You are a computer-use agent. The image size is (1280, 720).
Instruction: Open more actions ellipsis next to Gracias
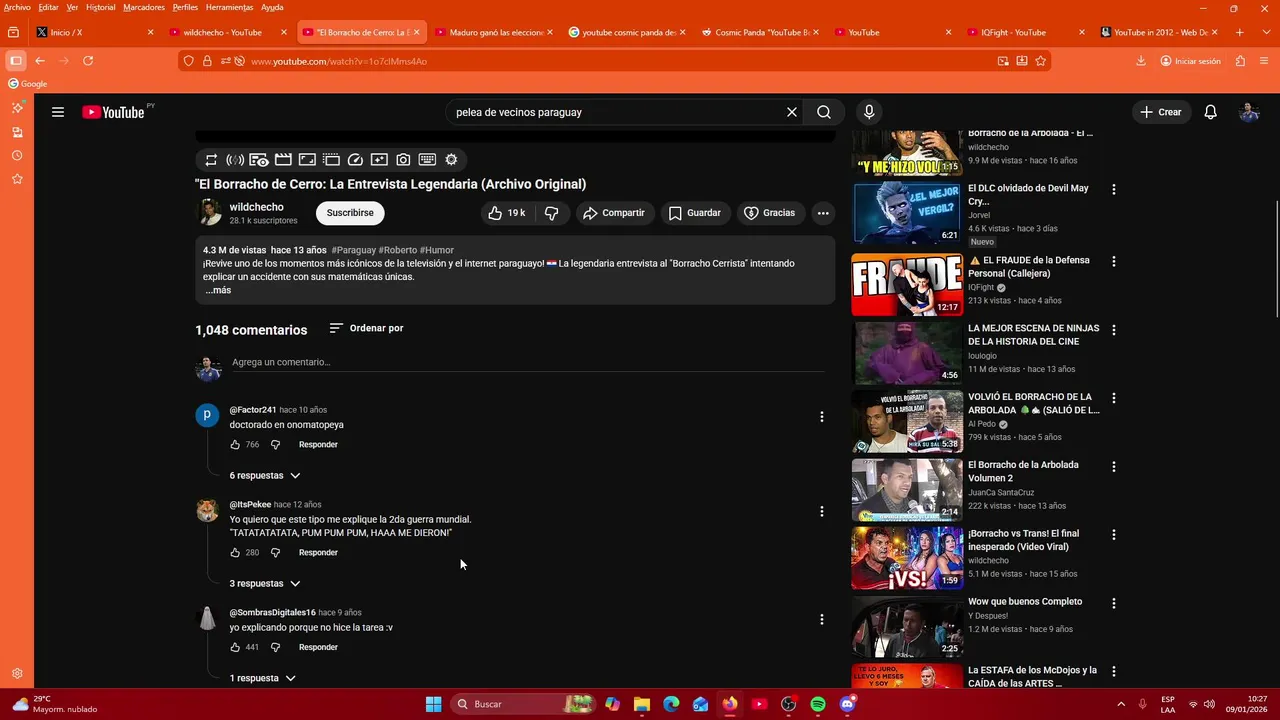point(823,213)
